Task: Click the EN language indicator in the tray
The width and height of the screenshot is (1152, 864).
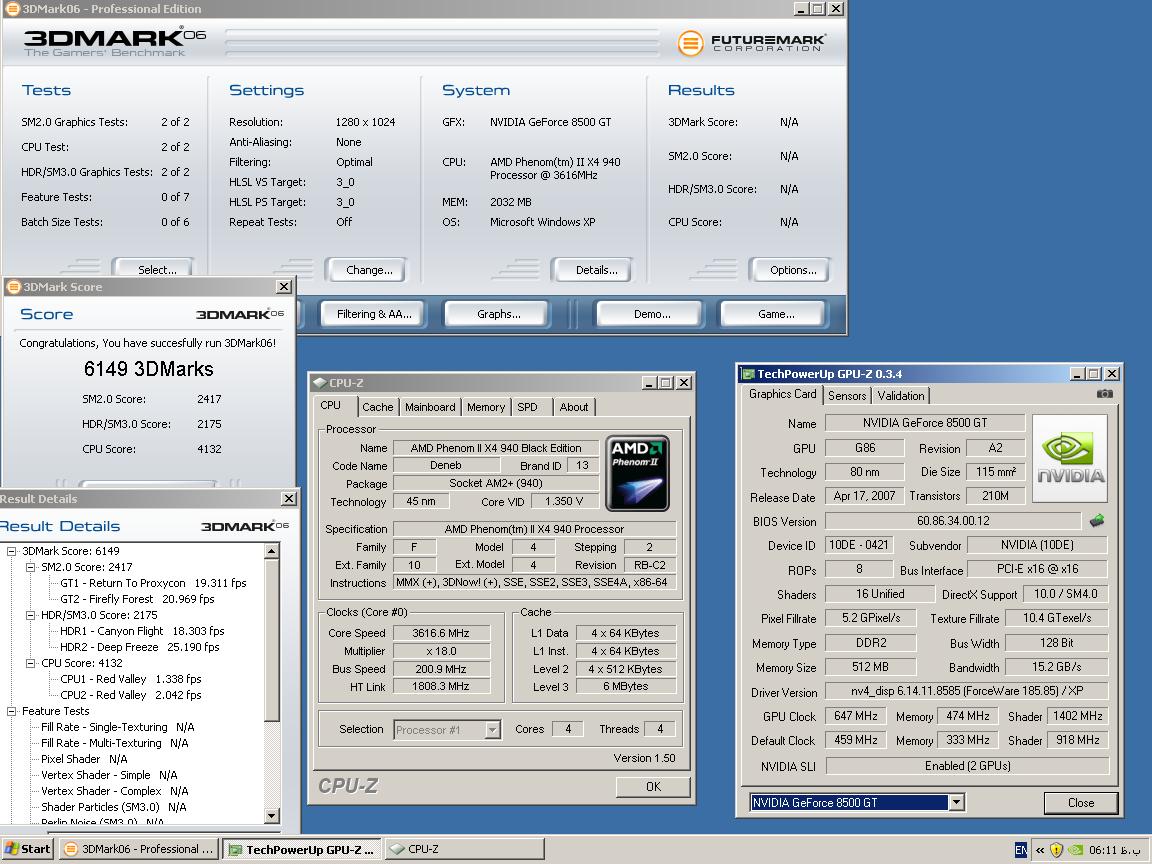Action: point(1020,849)
